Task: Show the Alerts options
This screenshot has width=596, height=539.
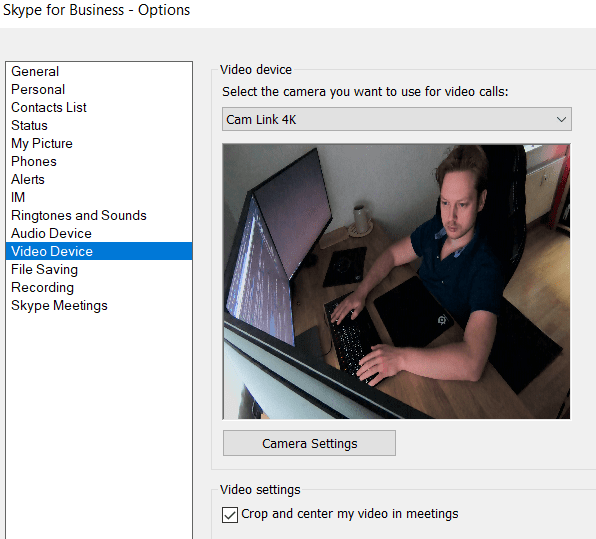Action: coord(28,179)
